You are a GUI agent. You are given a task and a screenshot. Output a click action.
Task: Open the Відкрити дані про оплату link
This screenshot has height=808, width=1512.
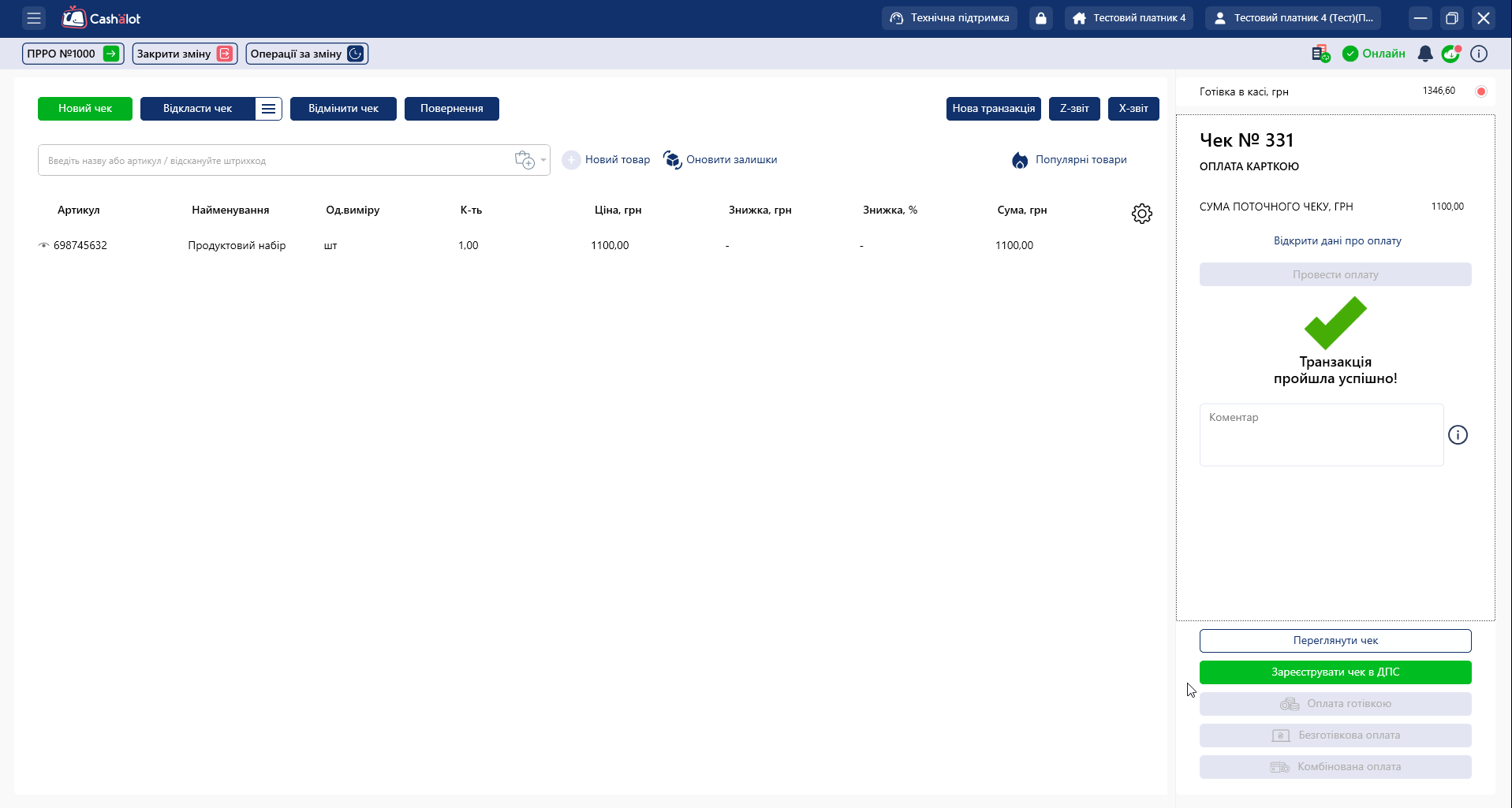tap(1337, 240)
